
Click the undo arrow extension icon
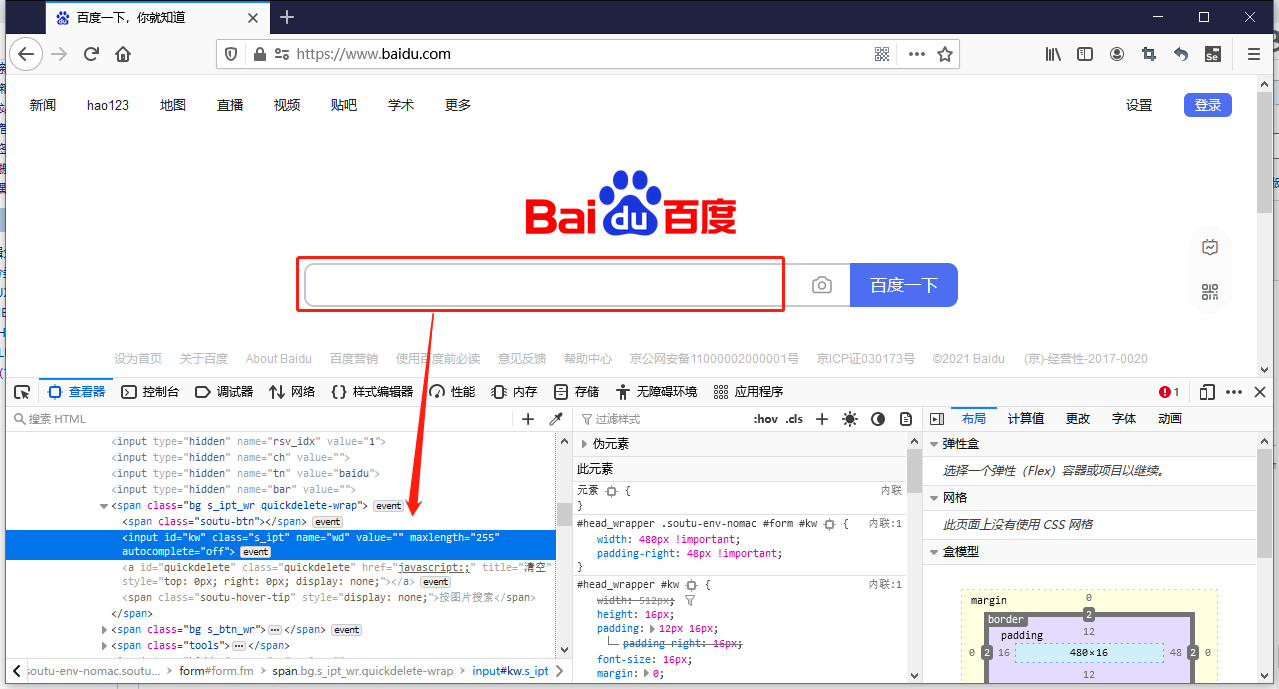tap(1181, 54)
